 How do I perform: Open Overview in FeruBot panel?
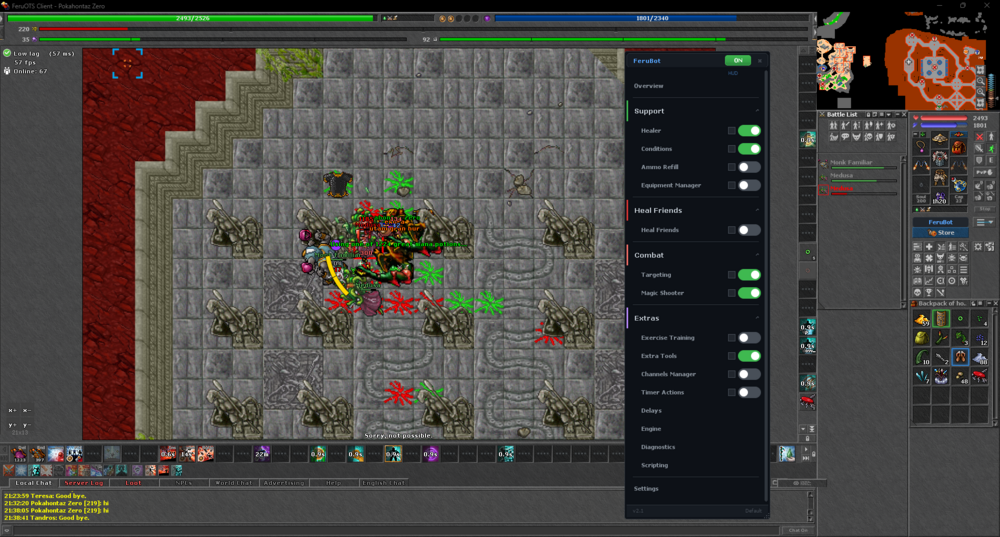coord(649,86)
